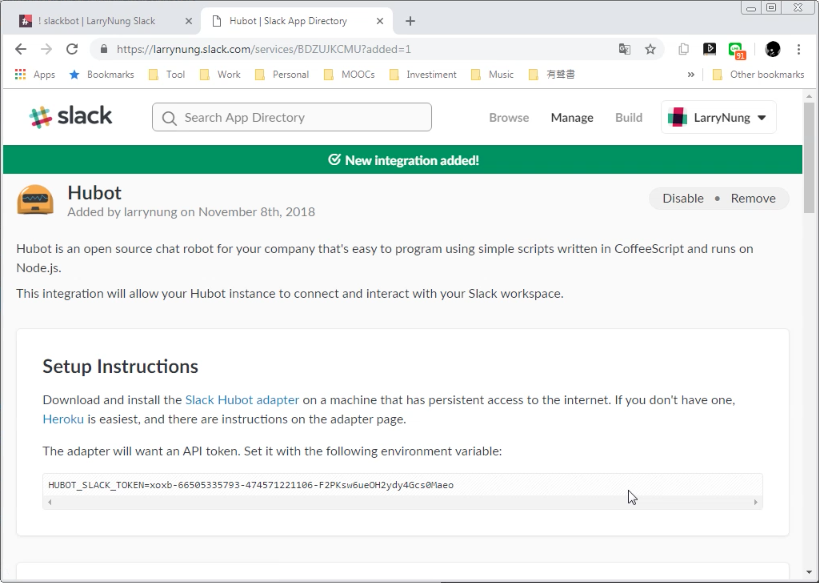Click the New integration added banner text
This screenshot has width=819, height=583.
412,160
